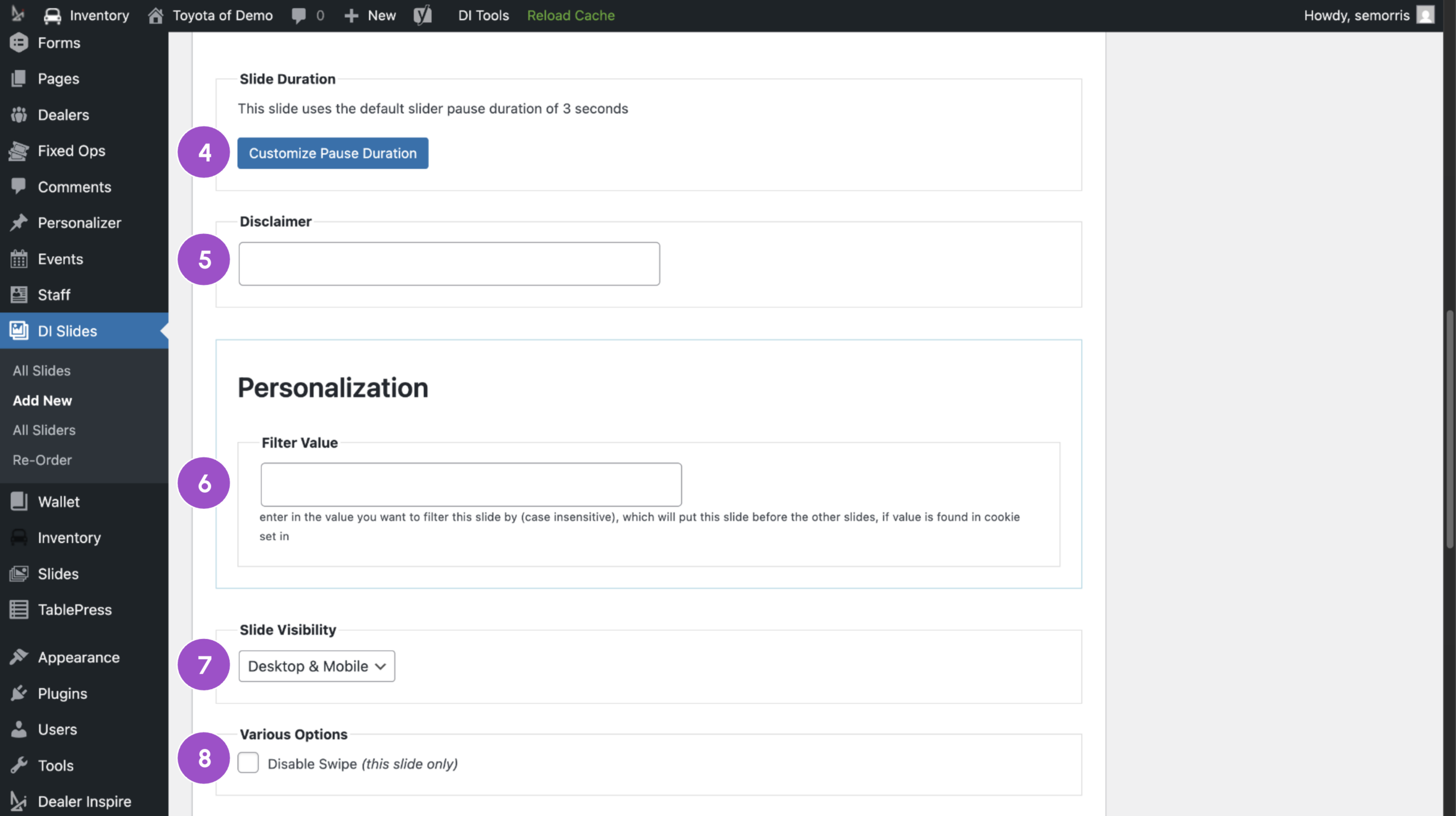Screen dimensions: 1456x816
Task: Go to the Fixed Ops section label
Action: (x=72, y=151)
